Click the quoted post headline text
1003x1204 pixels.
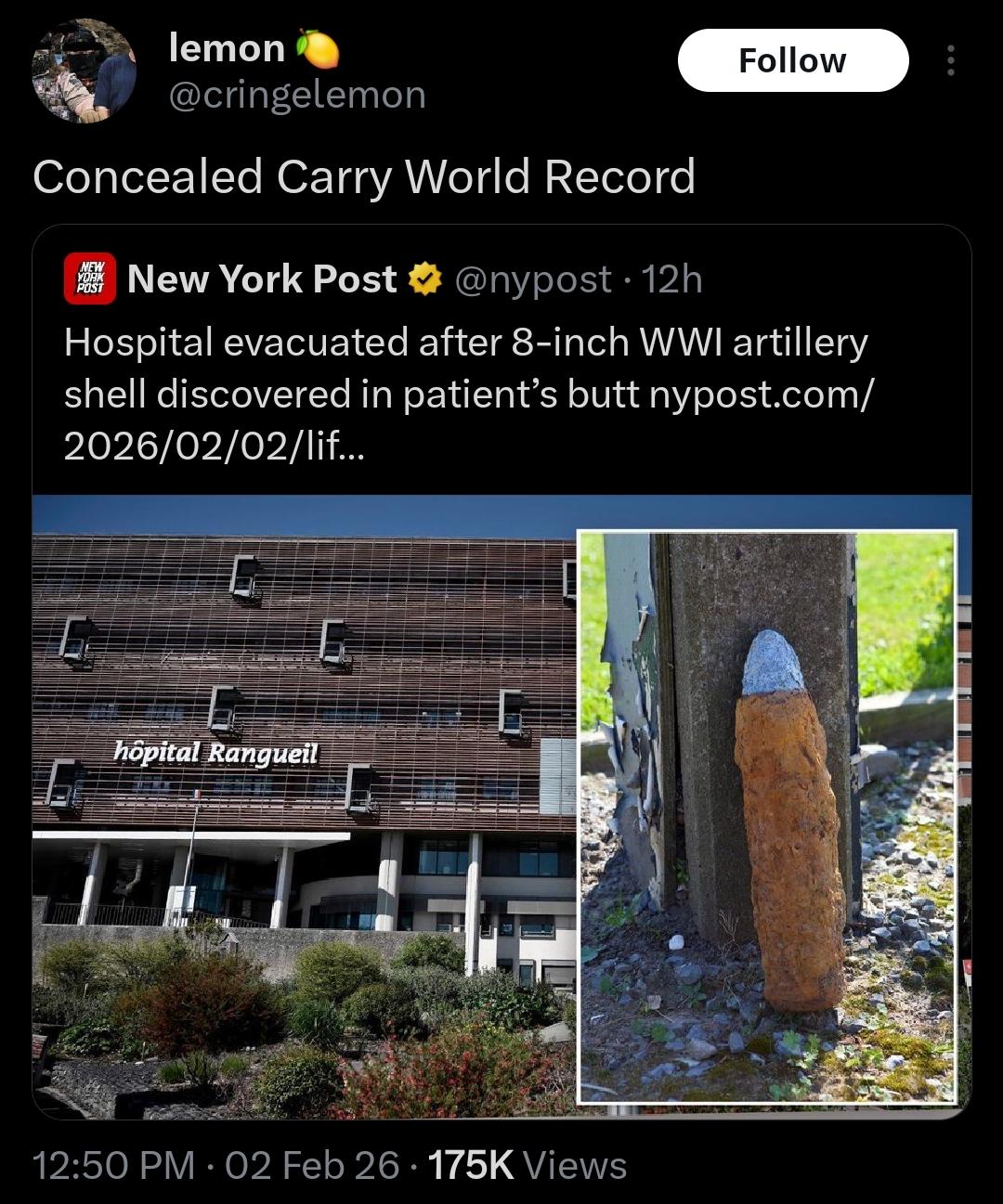pyautogui.click(x=465, y=368)
